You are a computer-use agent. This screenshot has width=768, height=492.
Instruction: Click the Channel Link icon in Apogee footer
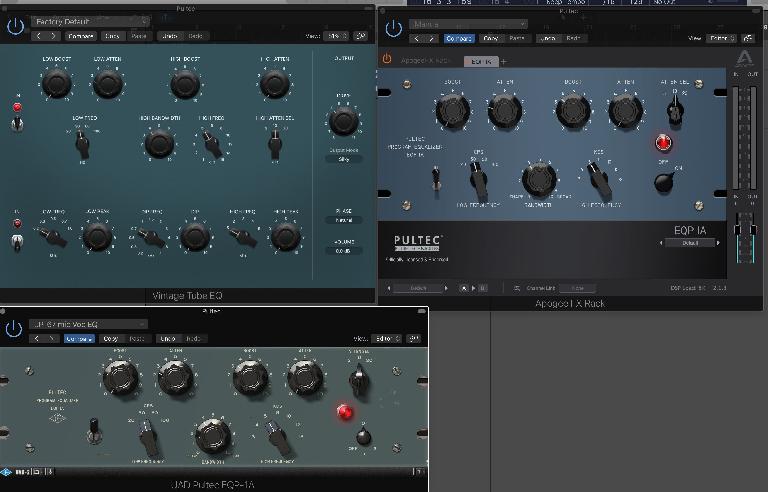(x=516, y=288)
